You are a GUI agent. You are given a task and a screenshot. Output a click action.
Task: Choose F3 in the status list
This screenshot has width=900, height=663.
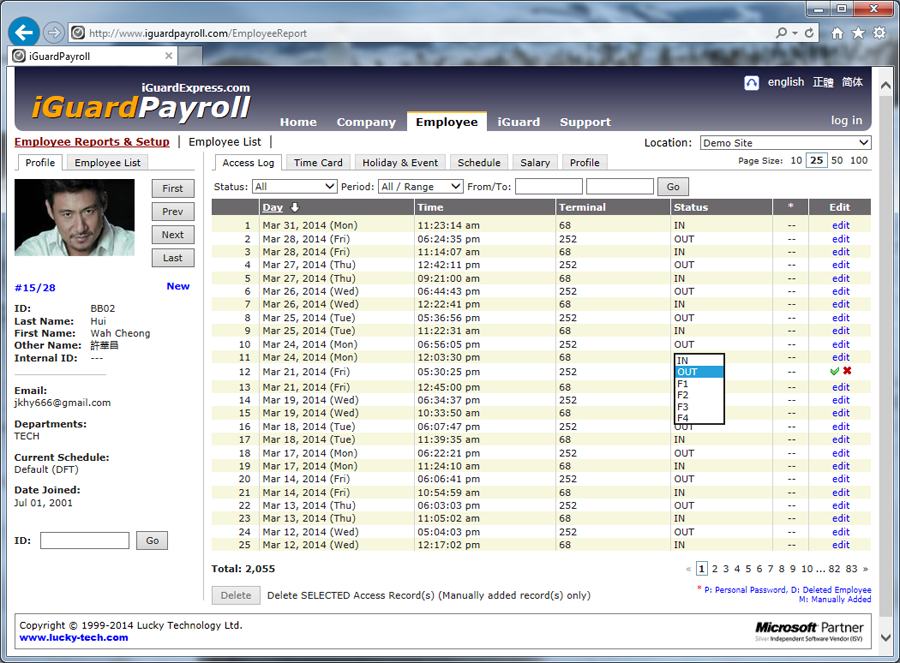point(699,406)
